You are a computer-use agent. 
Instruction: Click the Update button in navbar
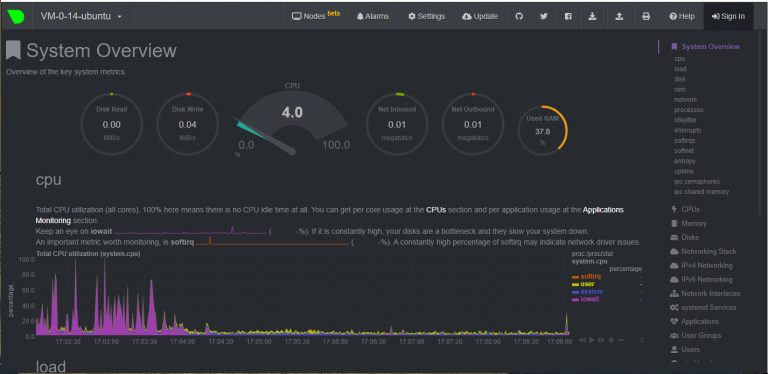click(480, 16)
